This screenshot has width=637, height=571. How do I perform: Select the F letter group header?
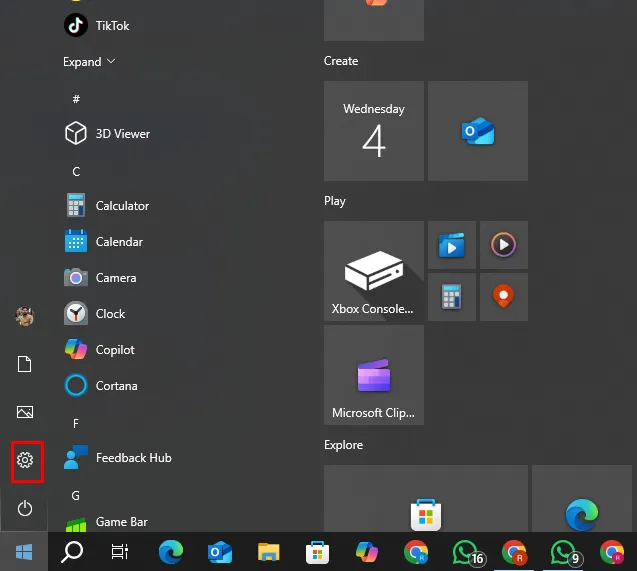76,424
